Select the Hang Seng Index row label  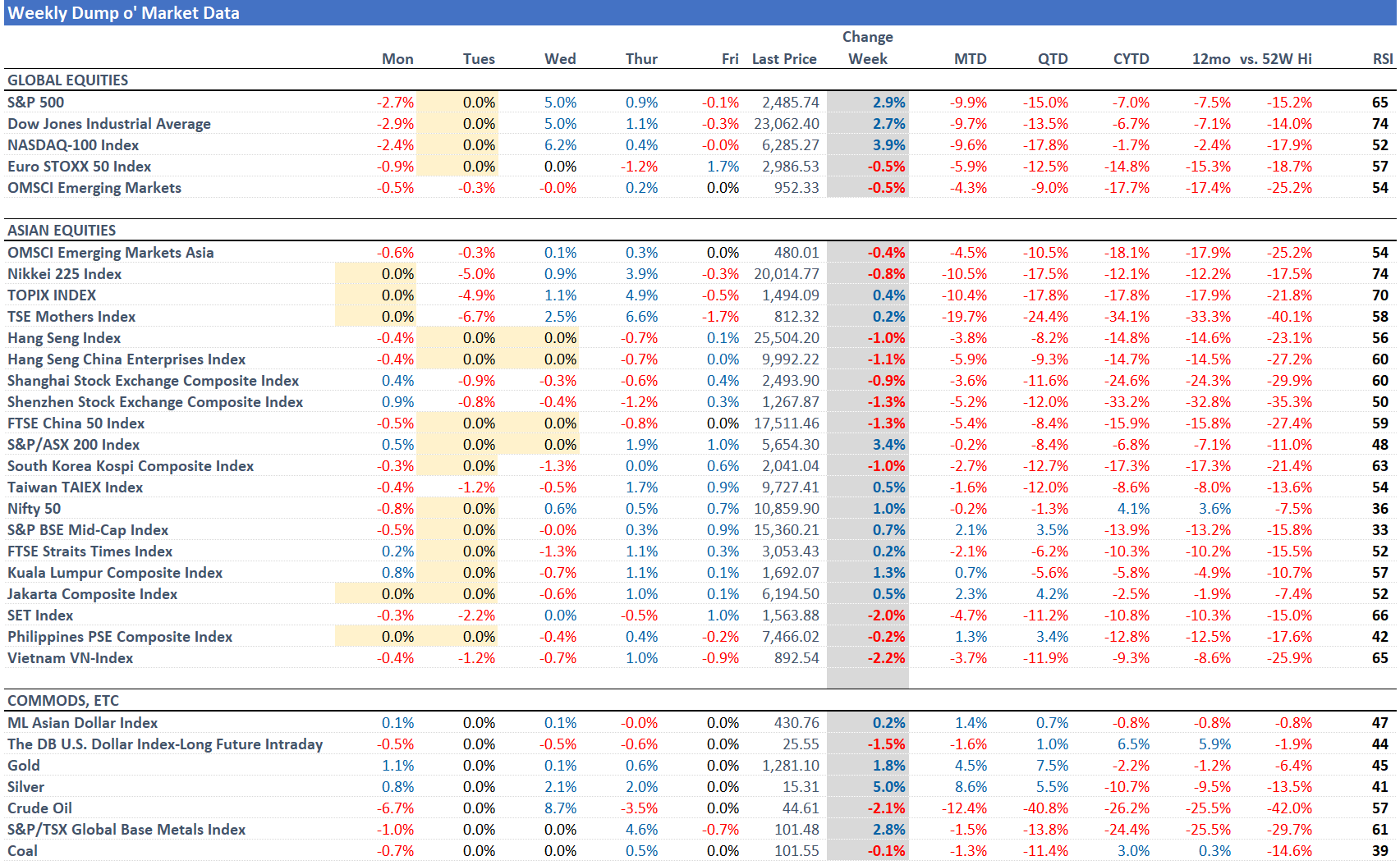pyautogui.click(x=64, y=338)
